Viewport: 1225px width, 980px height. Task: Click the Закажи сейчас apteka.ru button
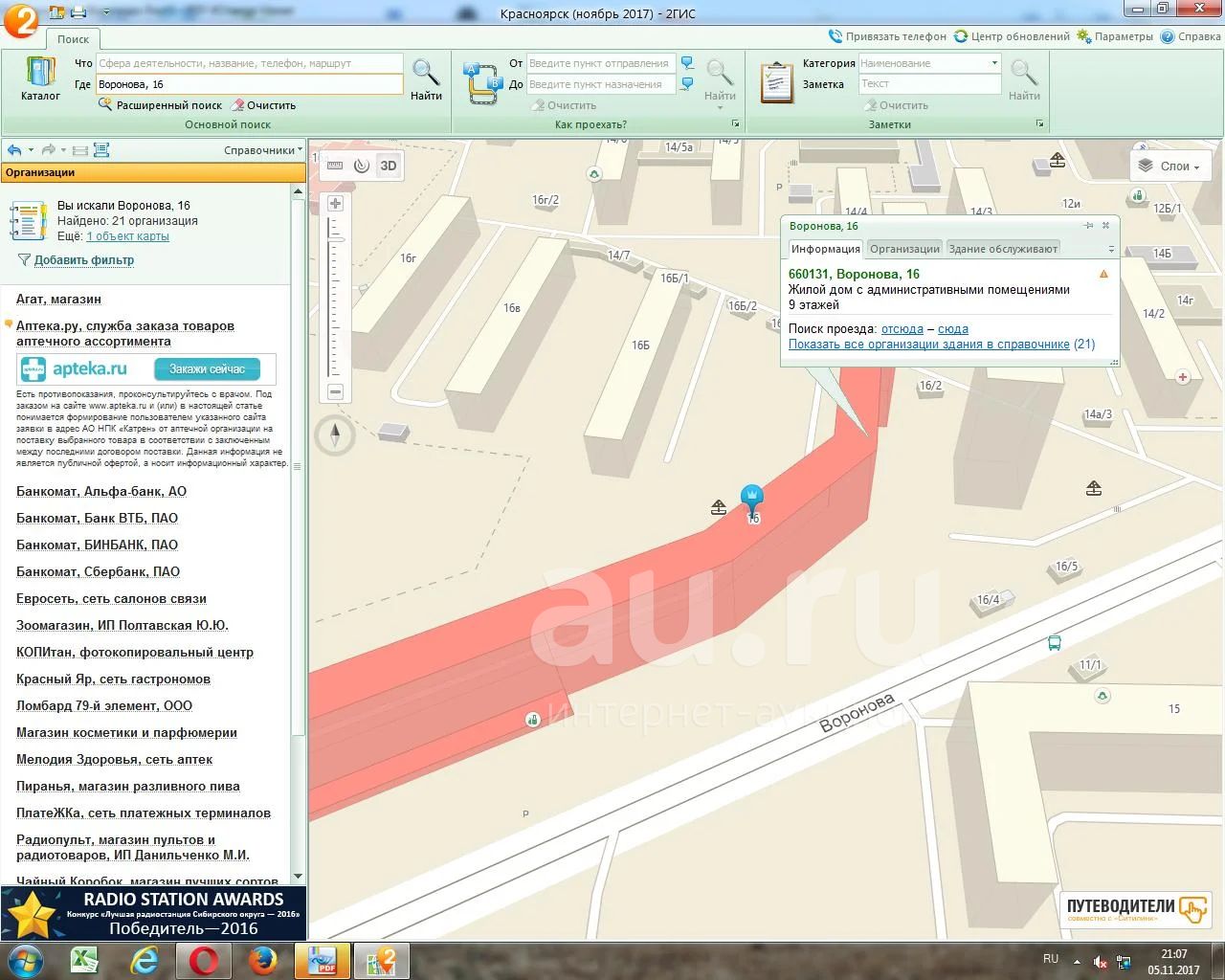[207, 369]
